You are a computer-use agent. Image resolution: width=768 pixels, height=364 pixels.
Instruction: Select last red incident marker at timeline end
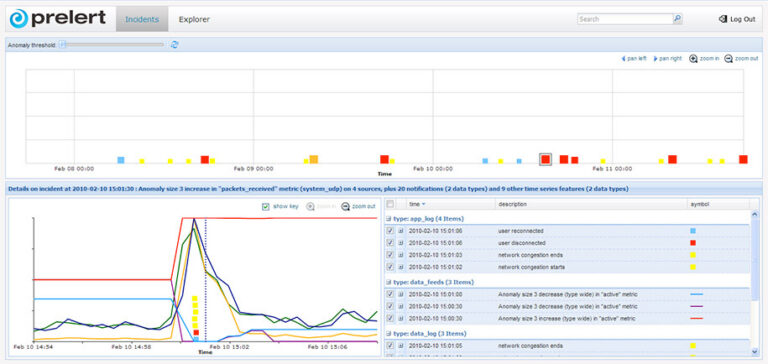pos(743,159)
